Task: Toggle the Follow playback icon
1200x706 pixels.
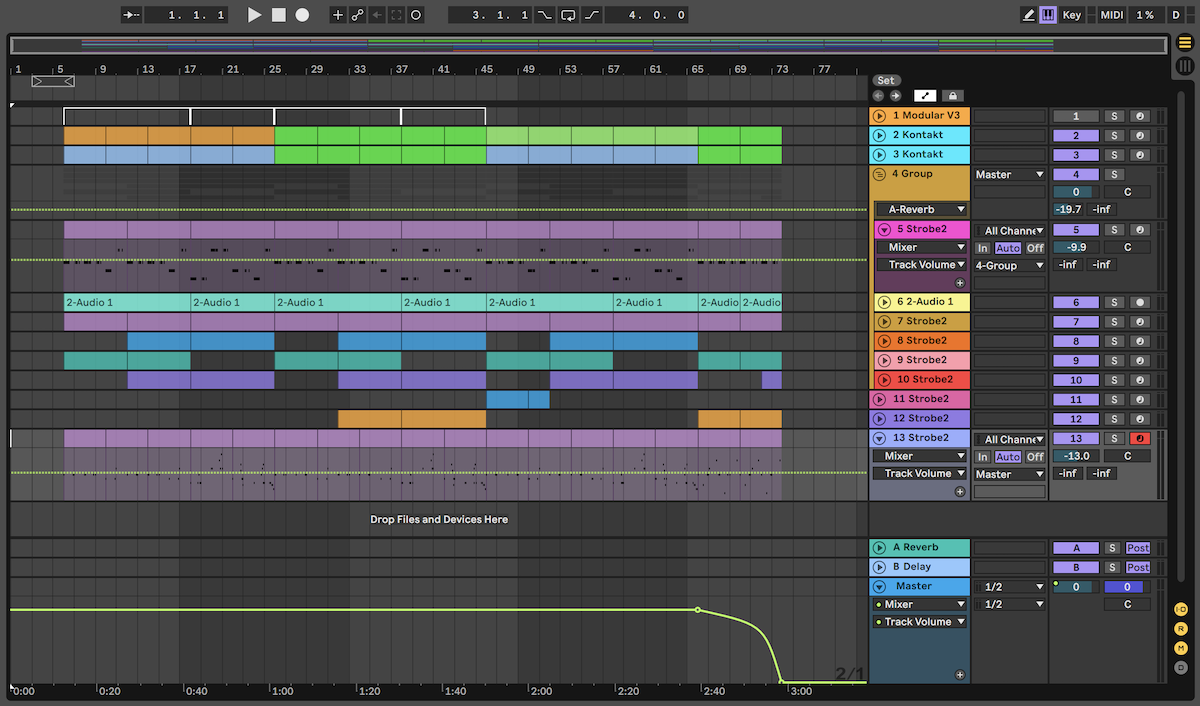Action: coord(132,15)
